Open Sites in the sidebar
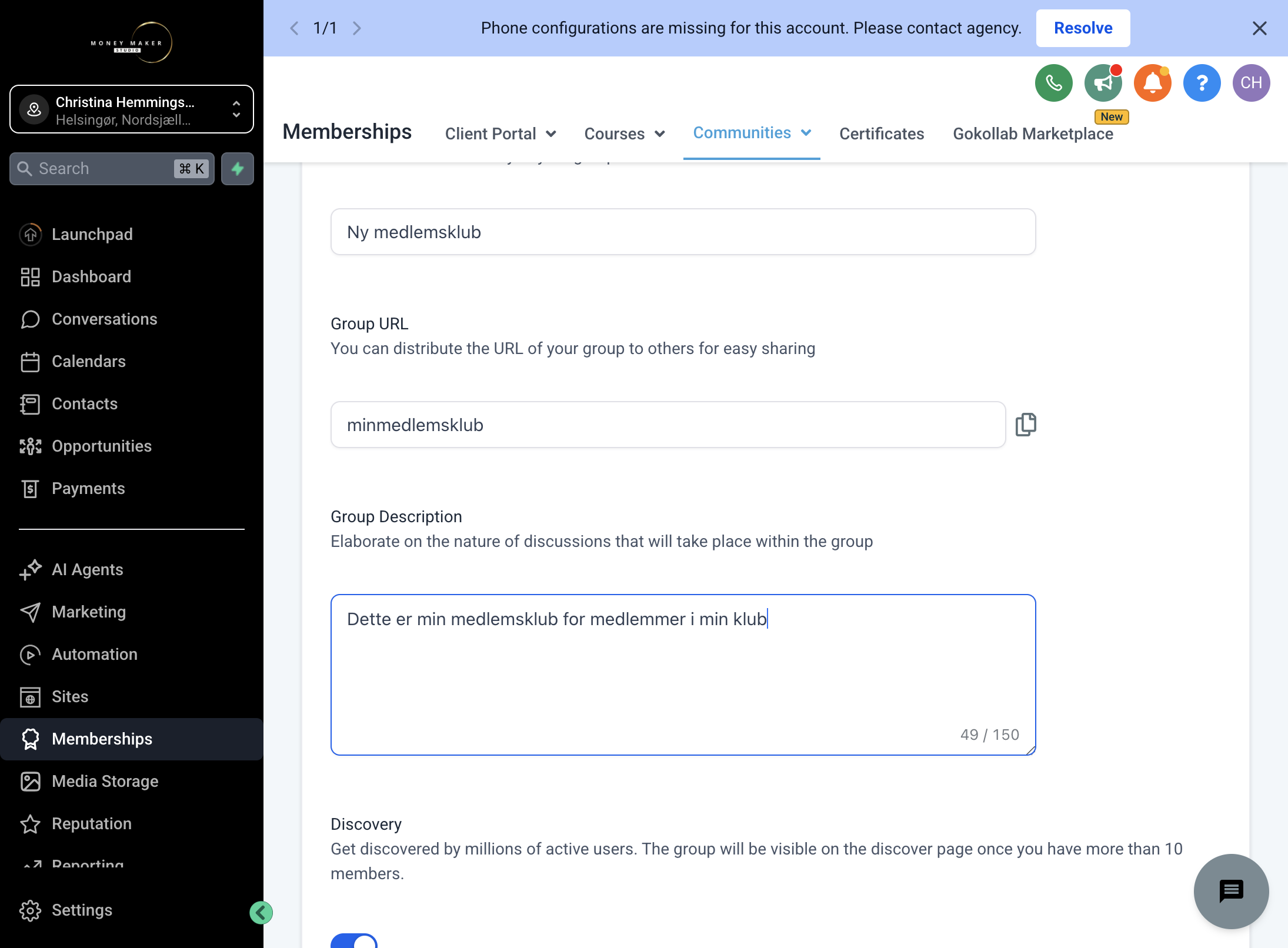This screenshot has height=948, width=1288. coord(132,696)
